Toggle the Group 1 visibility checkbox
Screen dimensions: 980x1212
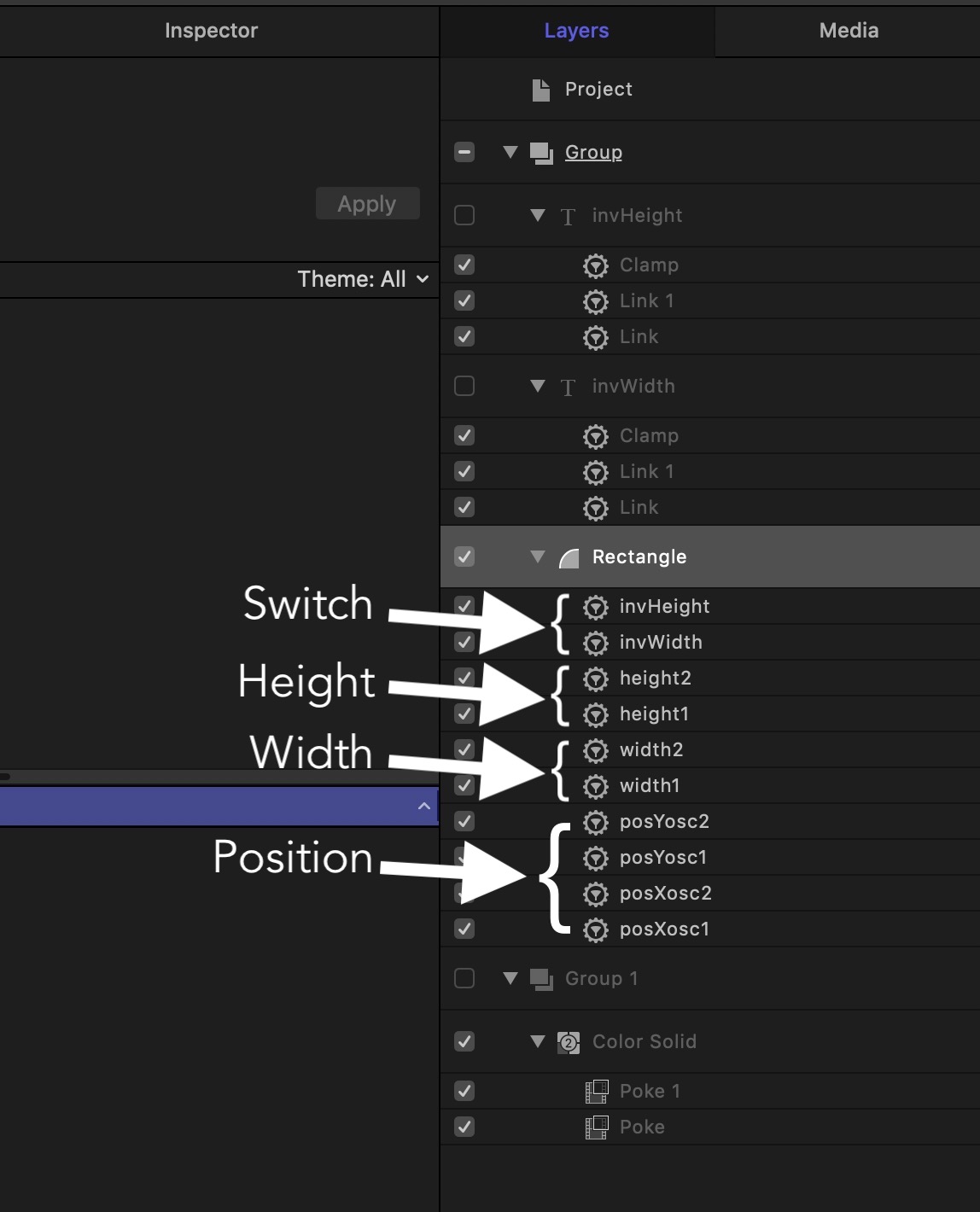click(x=464, y=978)
